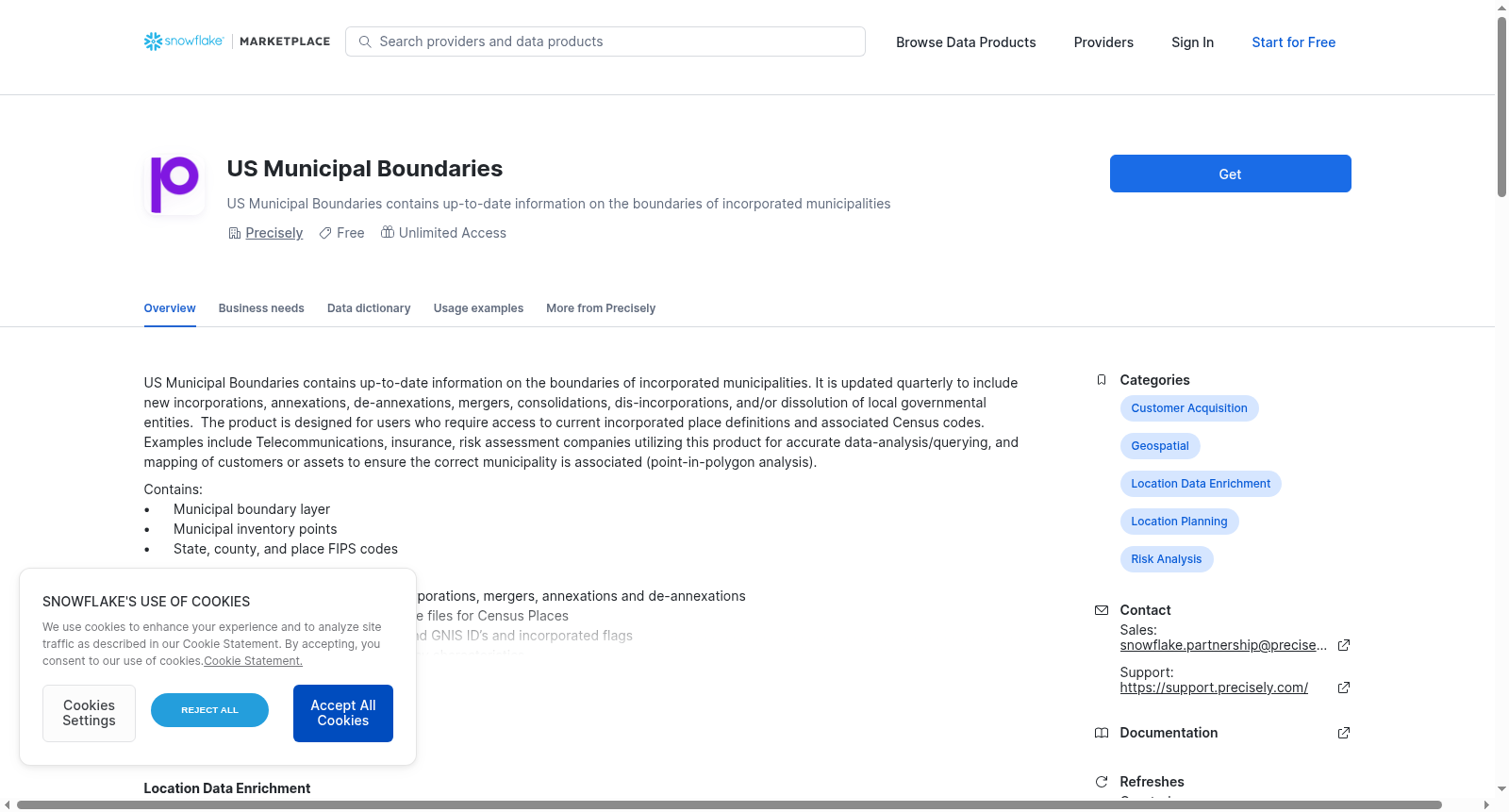Click the Refreshes circular arrow icon

coord(1102,782)
